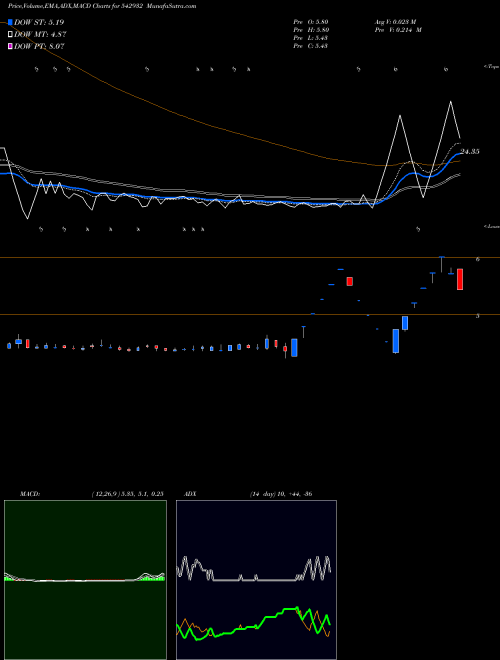This screenshot has height=660, width=500.
Task: Click the '5' price level label
Action: pos(478,316)
